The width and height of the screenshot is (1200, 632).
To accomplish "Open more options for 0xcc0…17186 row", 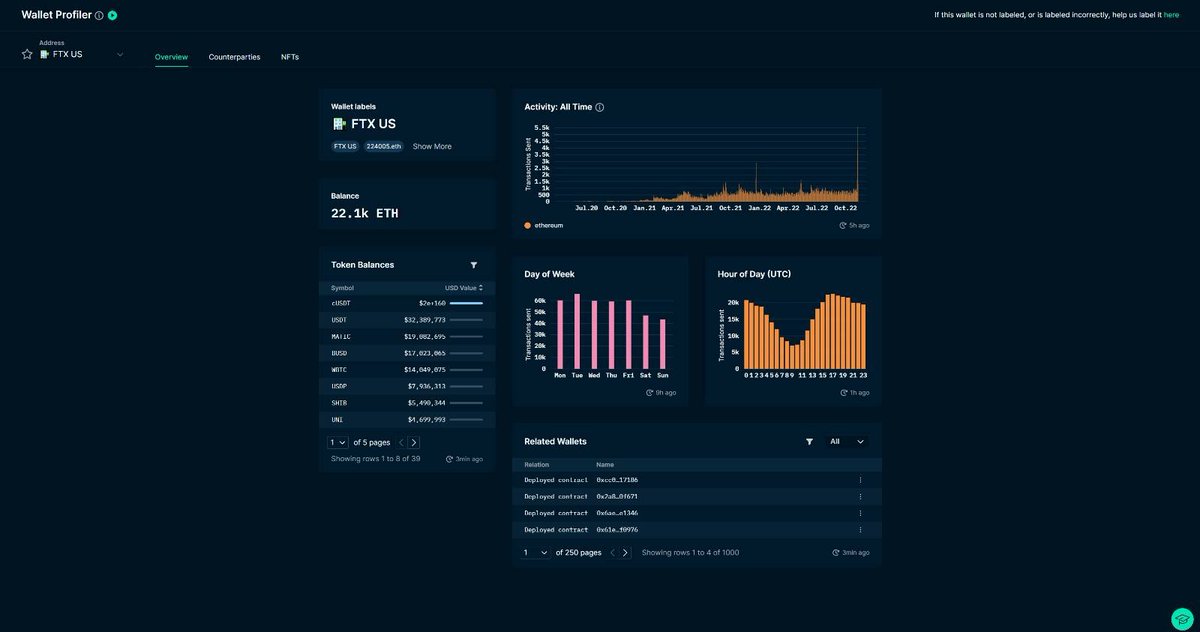I will coord(860,480).
